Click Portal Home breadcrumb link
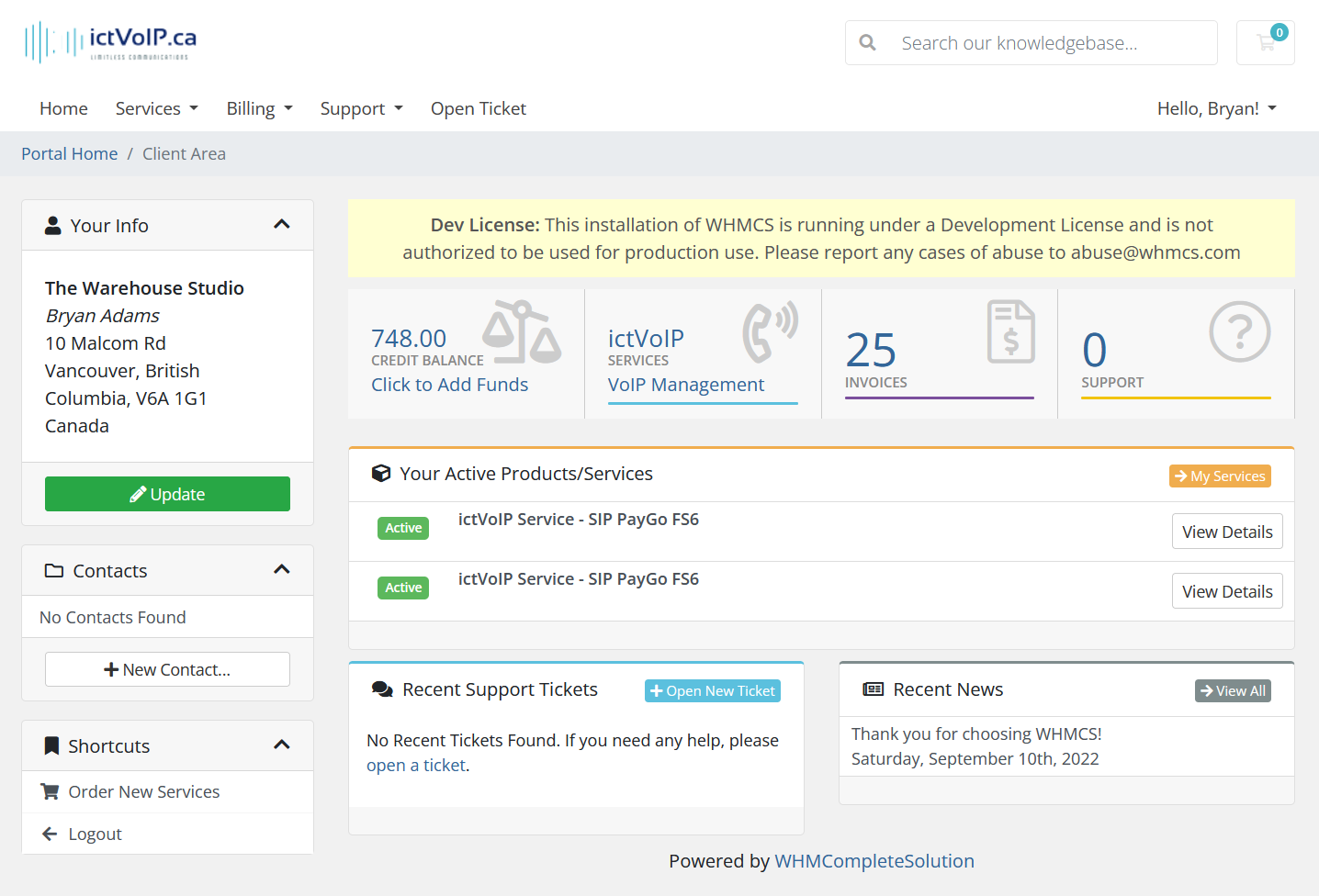The width and height of the screenshot is (1319, 896). click(70, 153)
